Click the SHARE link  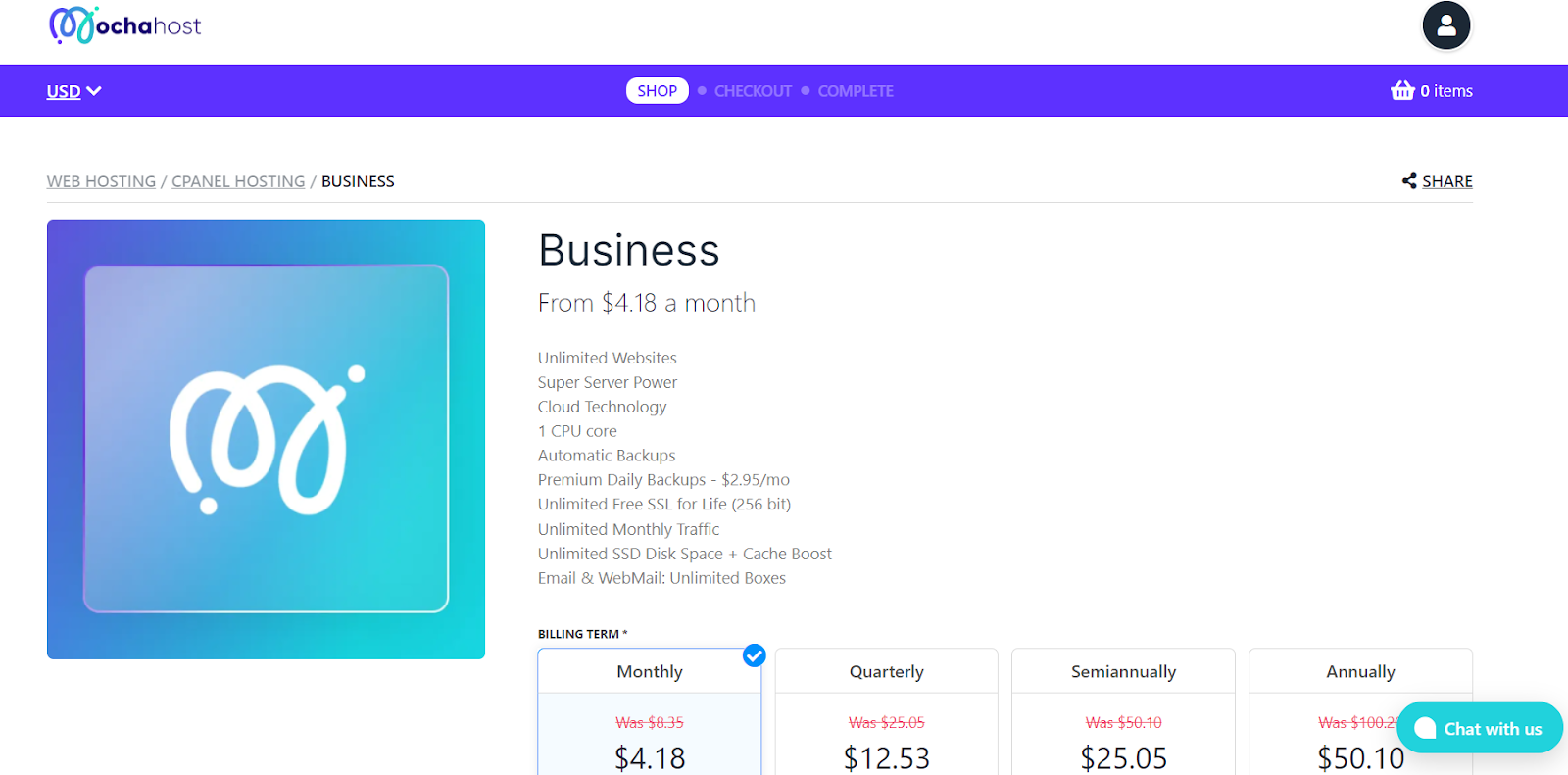click(1447, 181)
